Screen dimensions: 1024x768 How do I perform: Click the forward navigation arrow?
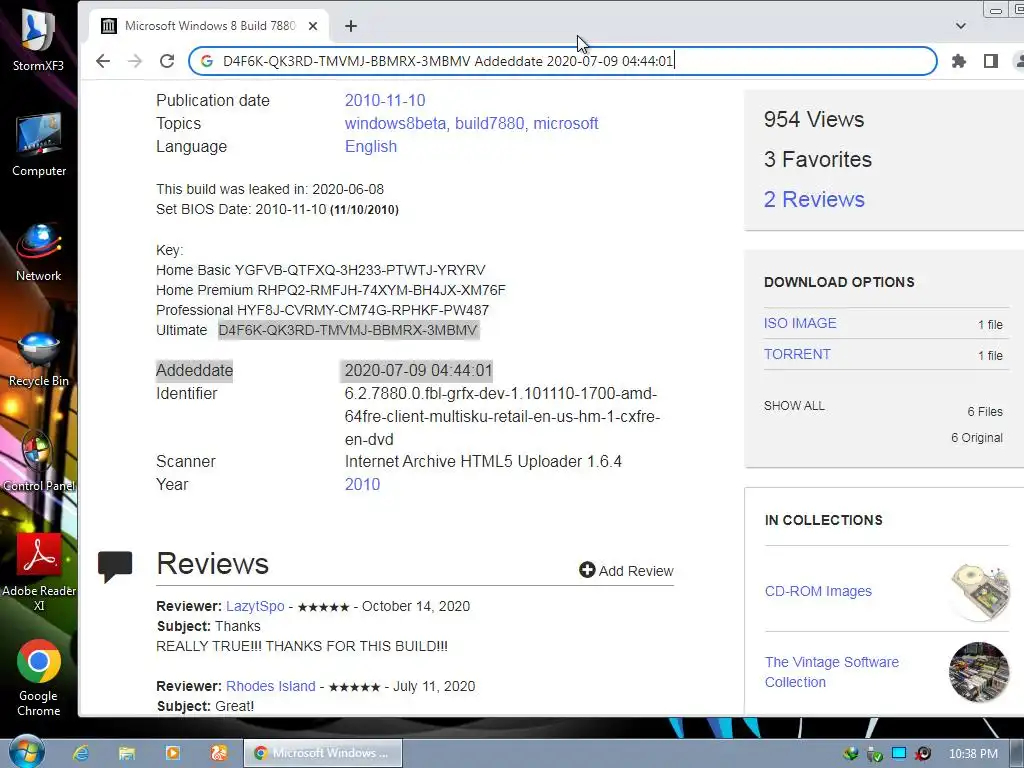click(x=135, y=61)
